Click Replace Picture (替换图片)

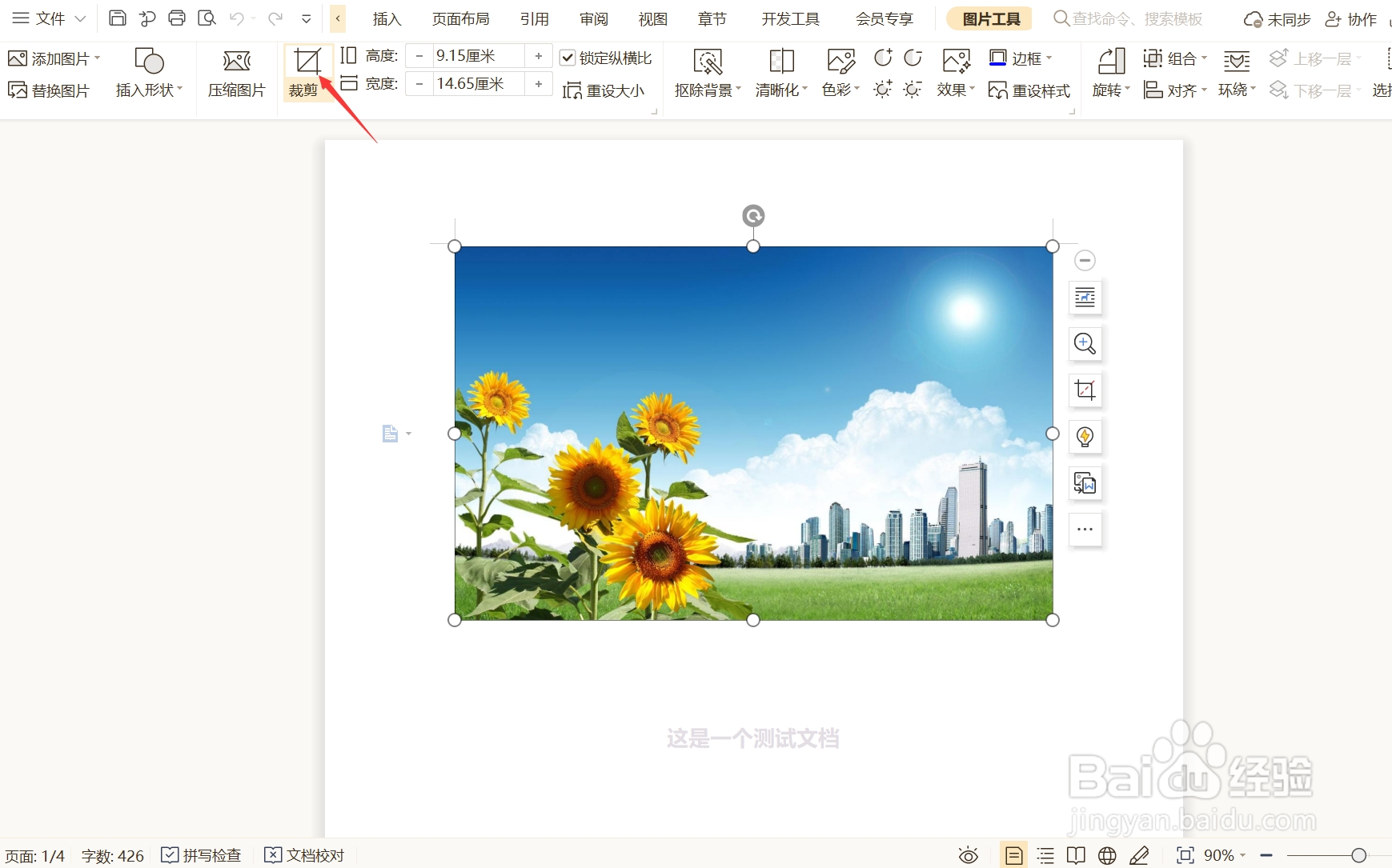[49, 90]
